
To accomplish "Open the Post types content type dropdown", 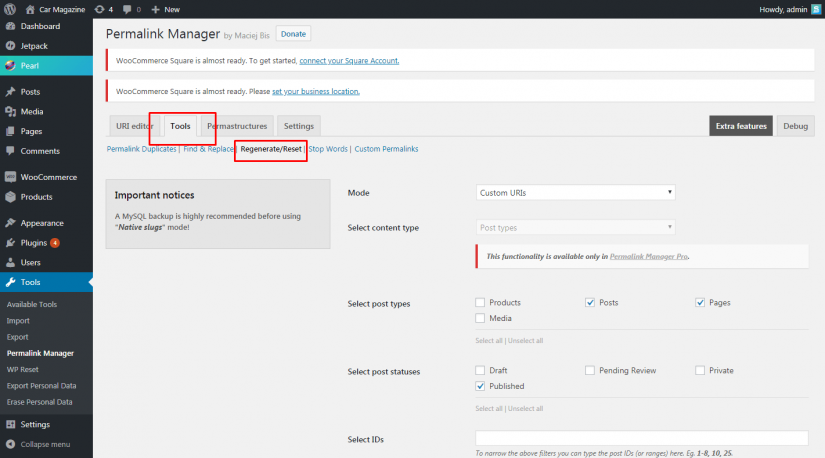I will (x=575, y=227).
